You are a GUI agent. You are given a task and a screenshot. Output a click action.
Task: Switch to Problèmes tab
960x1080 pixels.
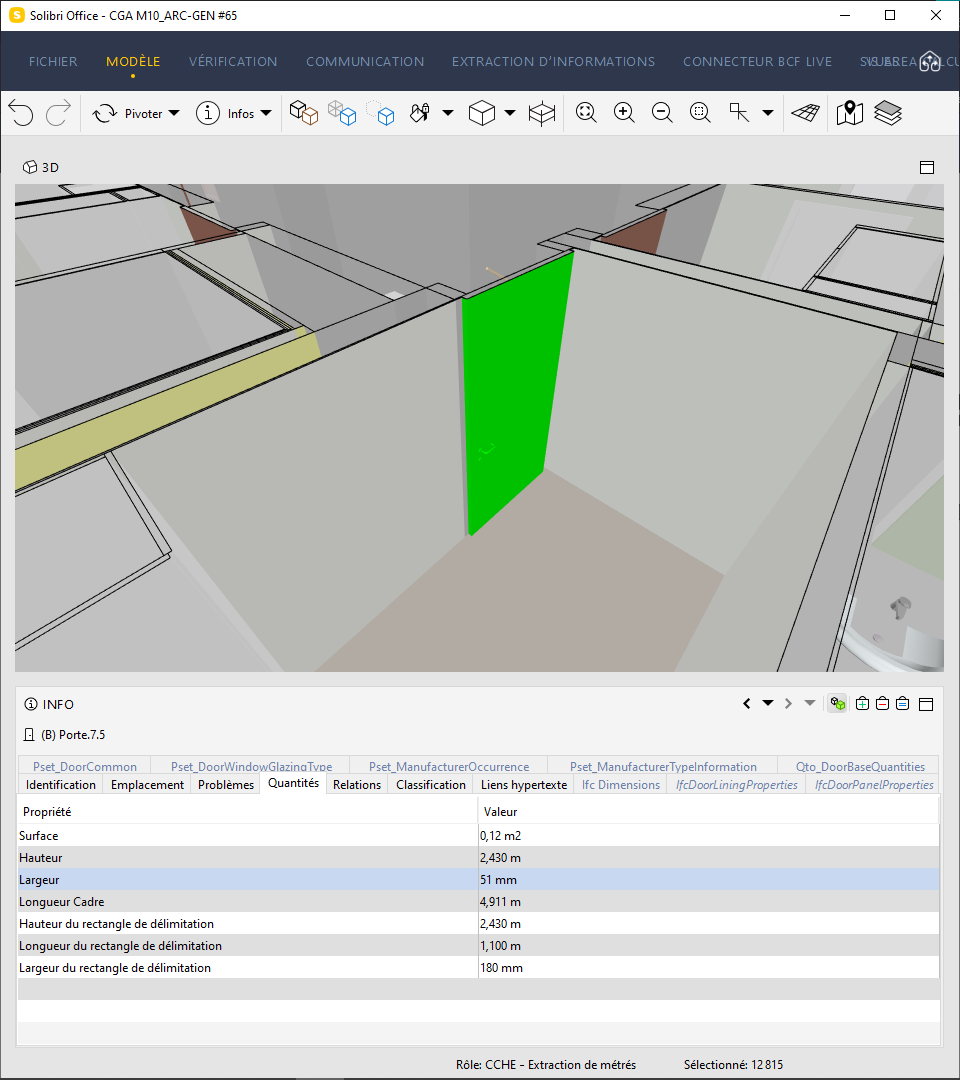coord(226,785)
